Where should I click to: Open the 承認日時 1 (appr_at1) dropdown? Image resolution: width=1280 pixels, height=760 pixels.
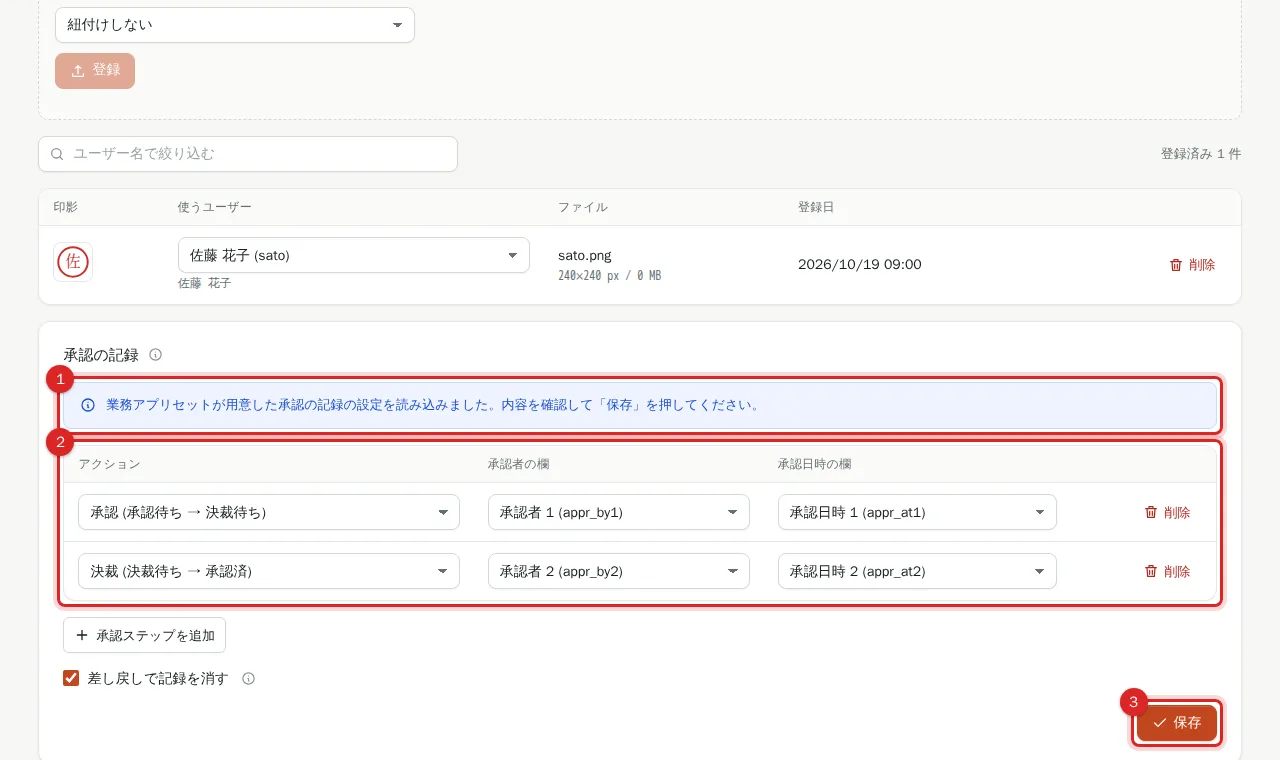pyautogui.click(x=917, y=512)
